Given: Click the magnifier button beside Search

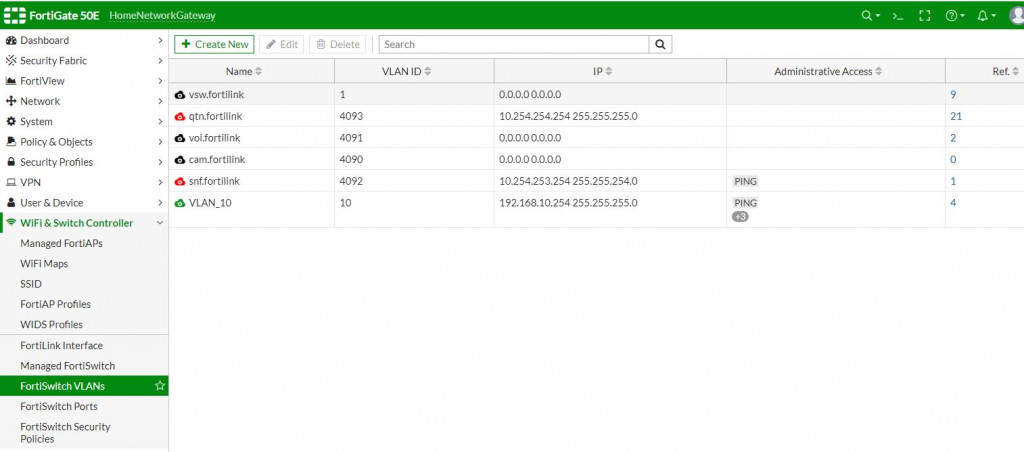Looking at the screenshot, I should (x=660, y=44).
